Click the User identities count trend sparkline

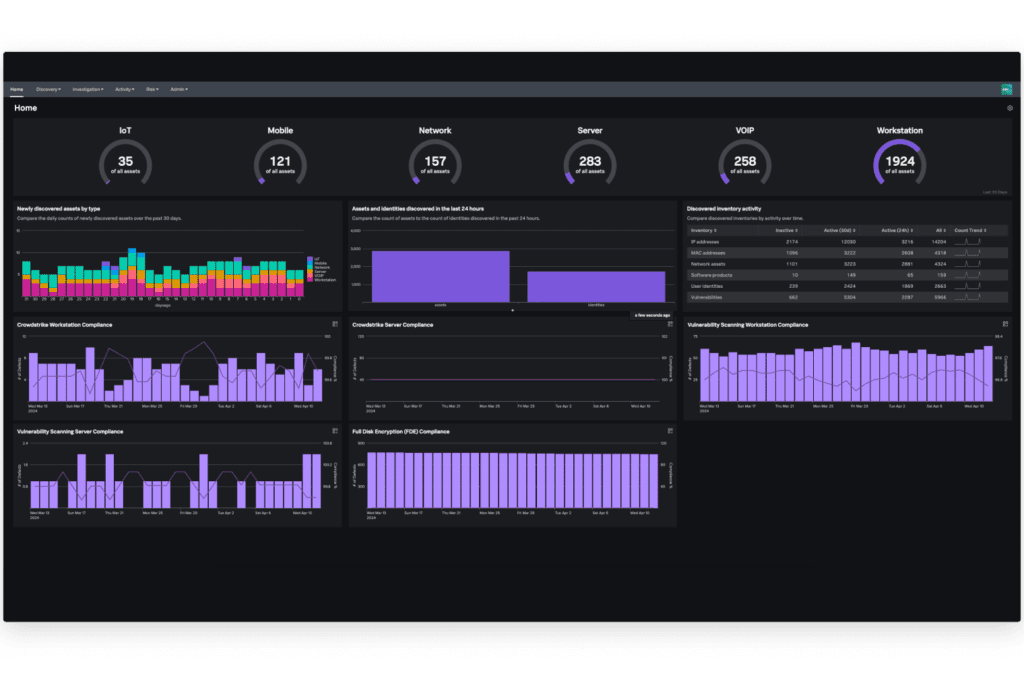click(x=967, y=286)
